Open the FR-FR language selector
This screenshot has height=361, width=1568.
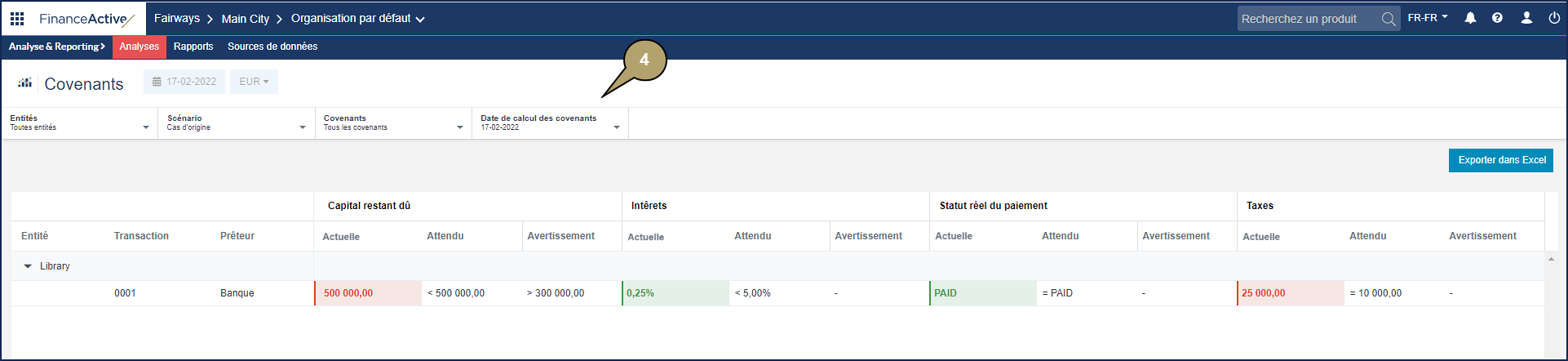1427,18
